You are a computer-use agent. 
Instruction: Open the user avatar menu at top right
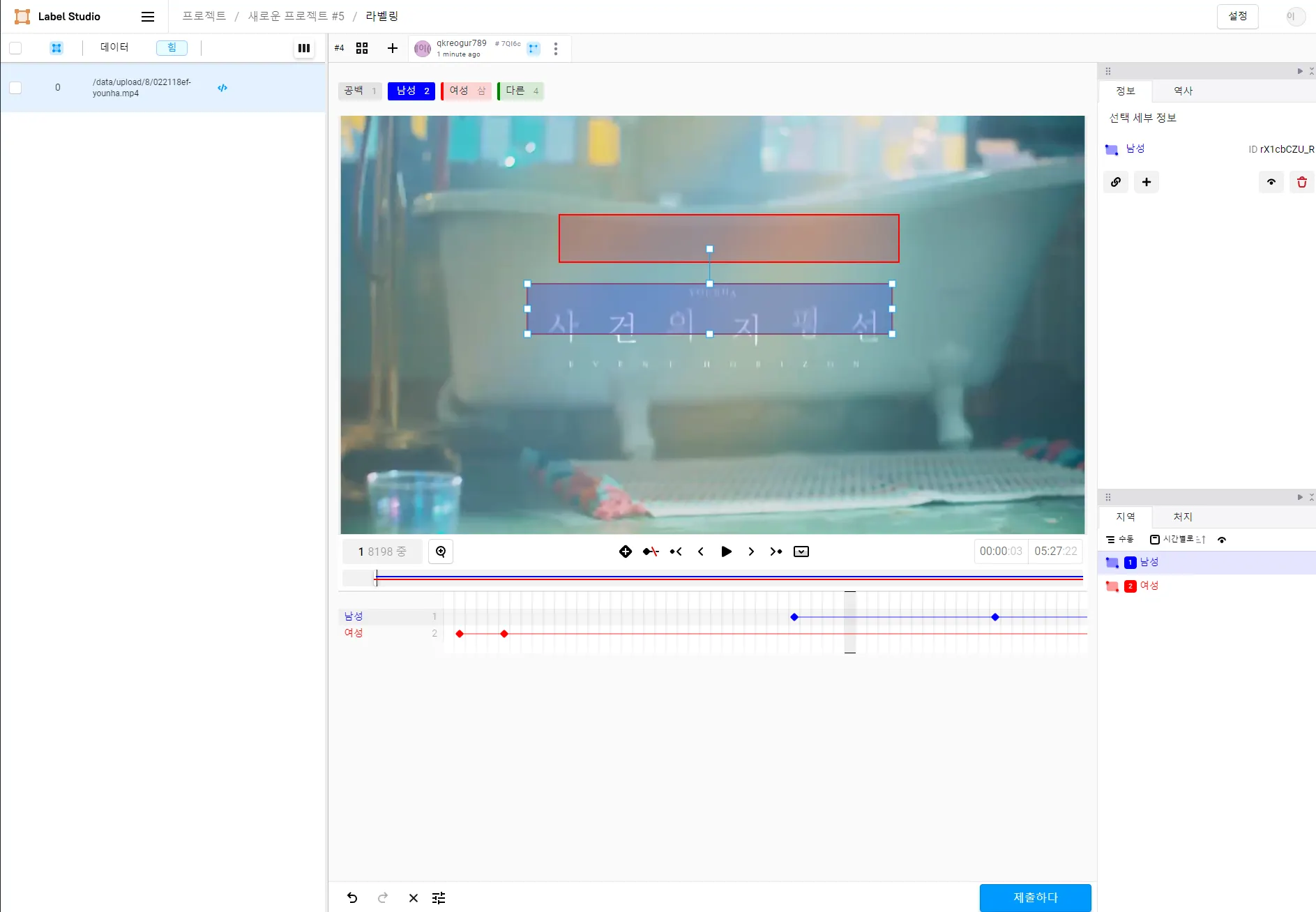pyautogui.click(x=1295, y=17)
